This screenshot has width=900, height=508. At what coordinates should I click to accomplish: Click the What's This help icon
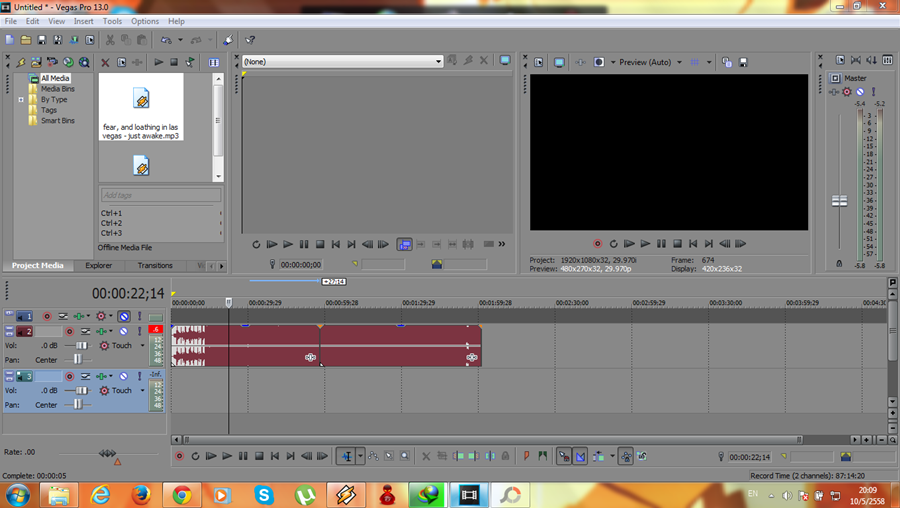250,40
